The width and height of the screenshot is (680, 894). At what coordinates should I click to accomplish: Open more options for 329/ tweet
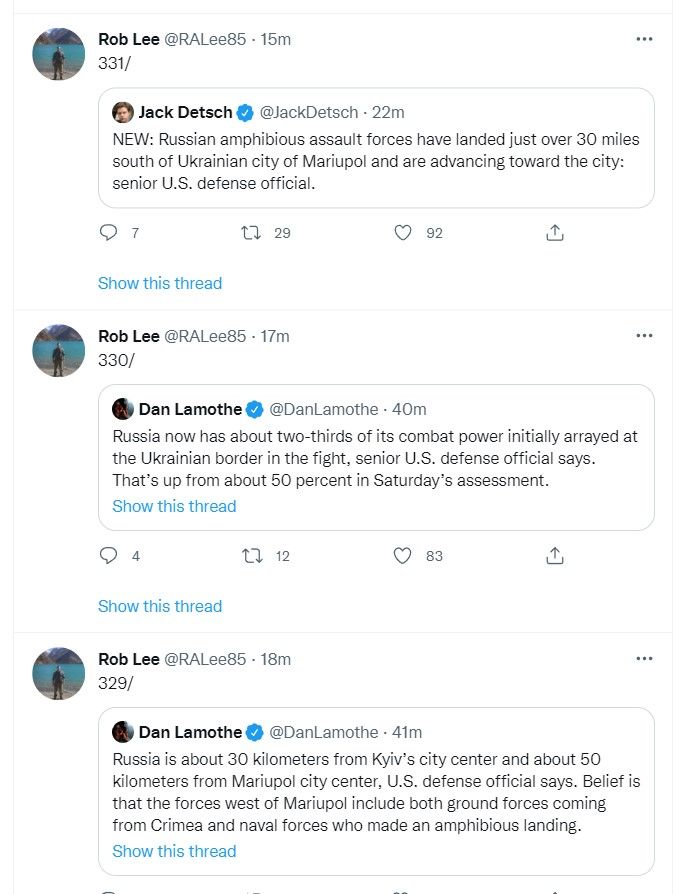[644, 659]
